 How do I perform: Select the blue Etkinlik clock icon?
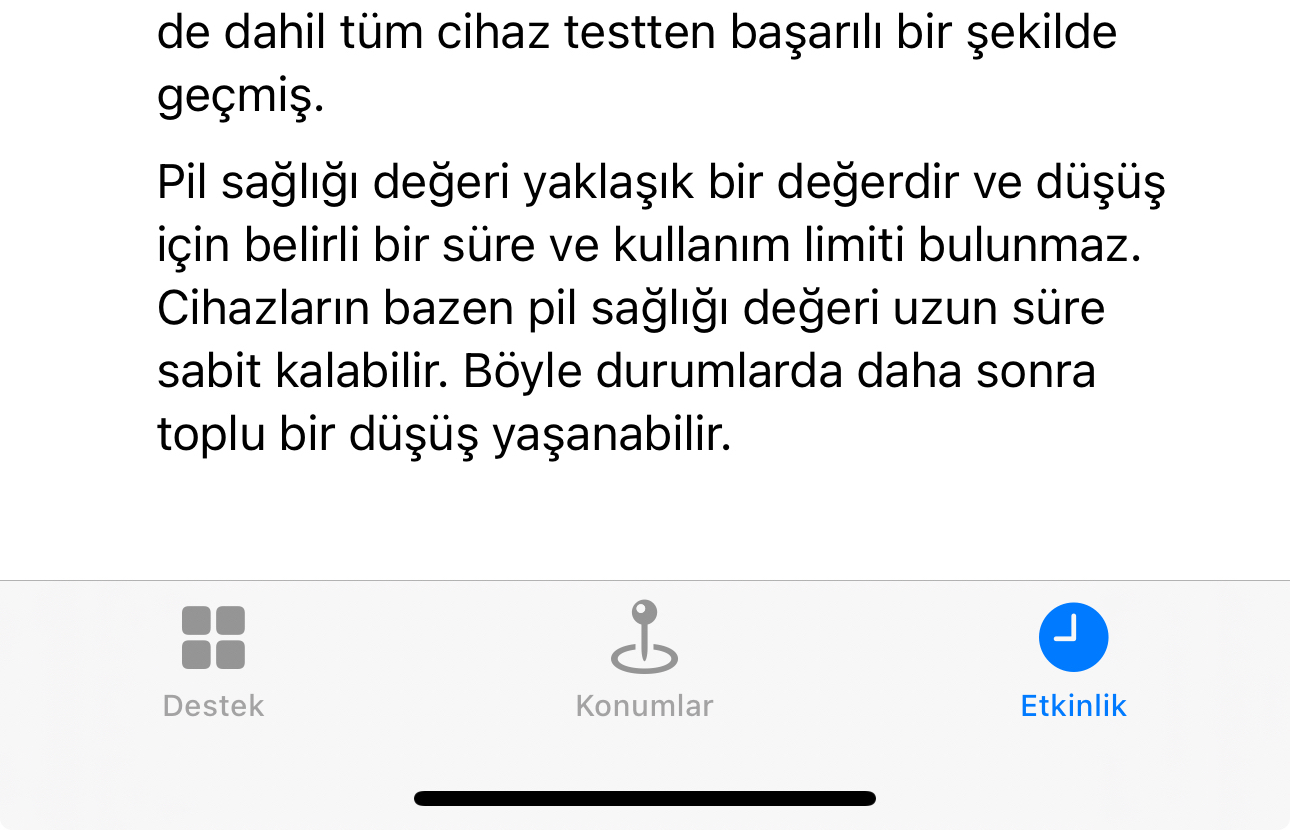[1073, 637]
